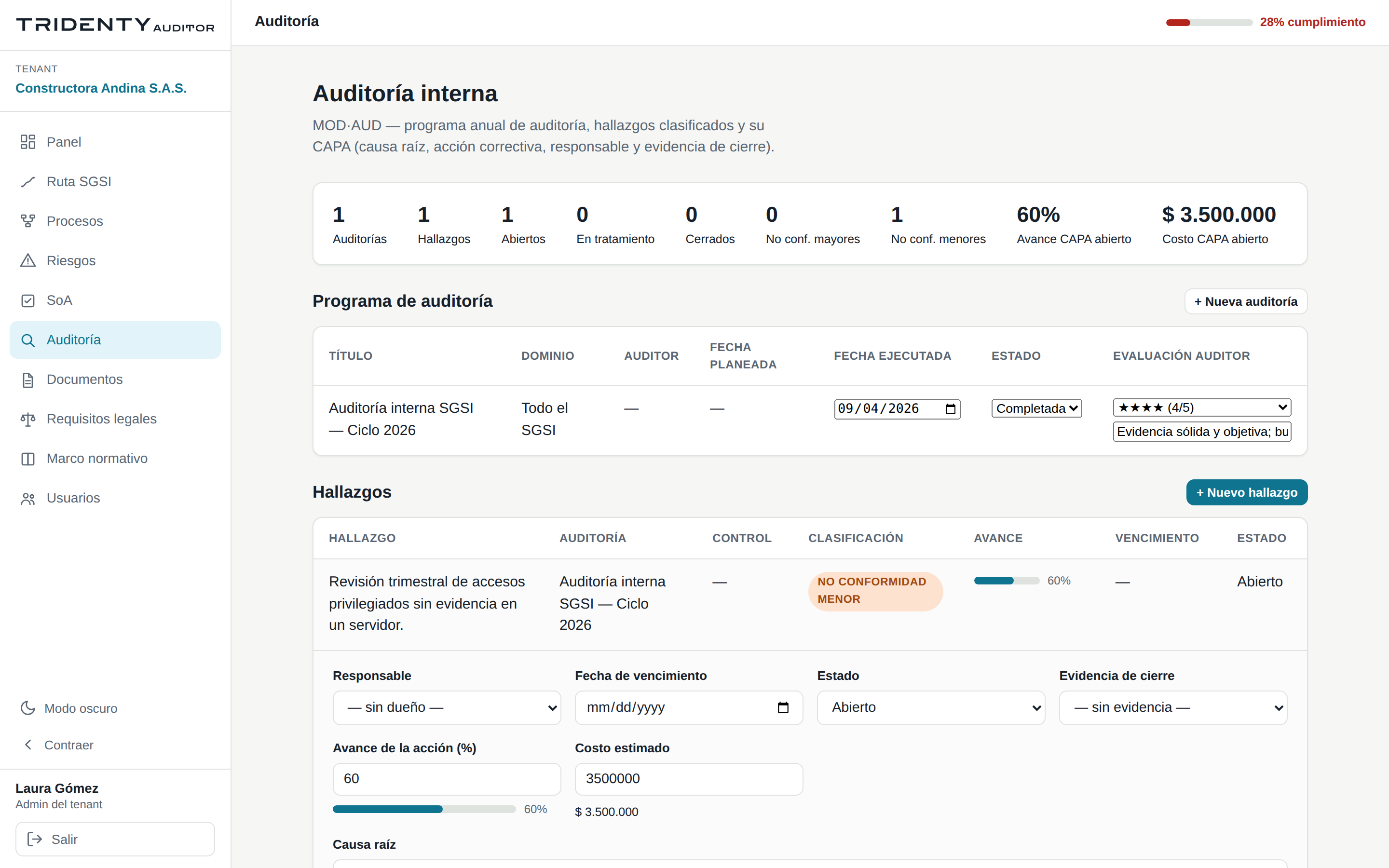The height and width of the screenshot is (868, 1389).
Task: Click the Salir button
Action: pos(115,839)
